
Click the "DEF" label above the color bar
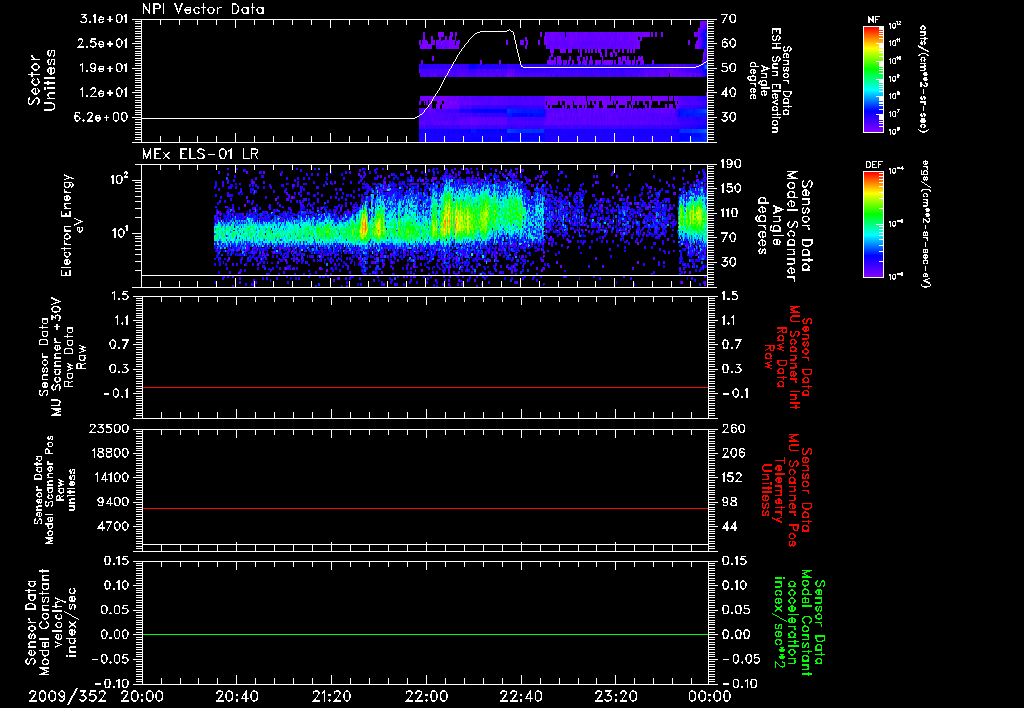[x=874, y=165]
